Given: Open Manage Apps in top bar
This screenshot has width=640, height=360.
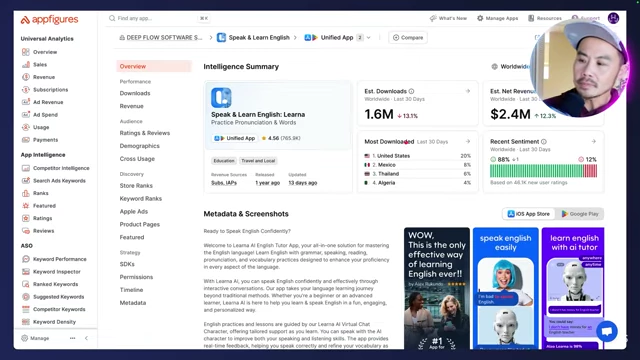Looking at the screenshot, I should pyautogui.click(x=498, y=18).
